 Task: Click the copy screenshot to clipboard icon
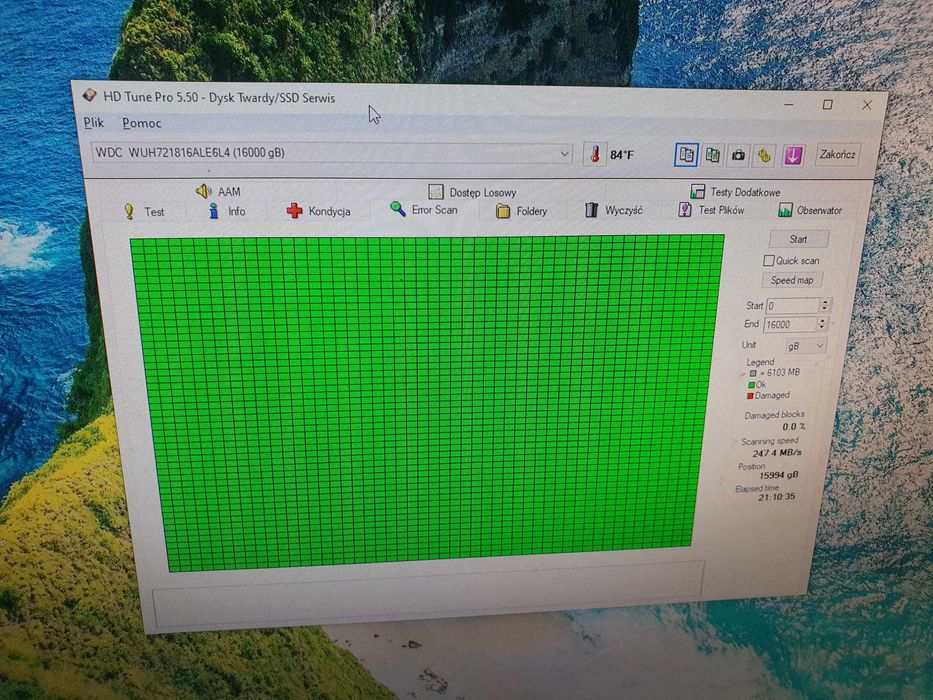click(712, 155)
